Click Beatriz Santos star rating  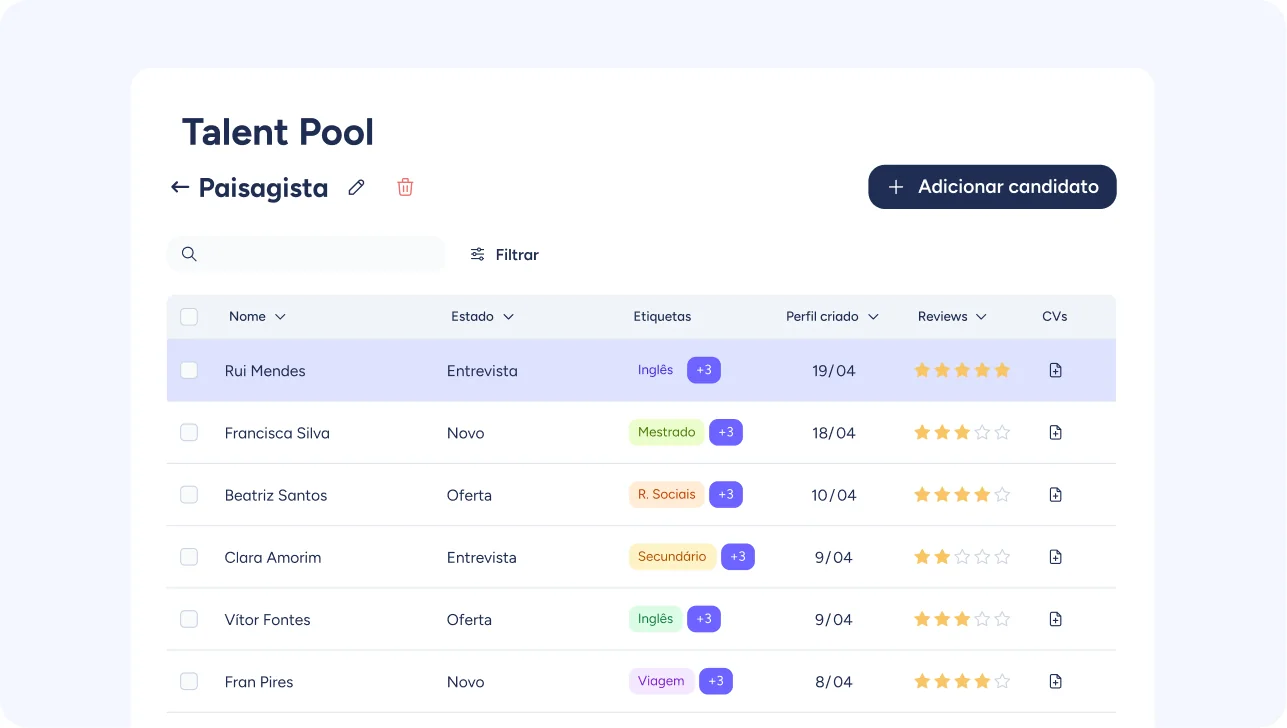pos(962,494)
